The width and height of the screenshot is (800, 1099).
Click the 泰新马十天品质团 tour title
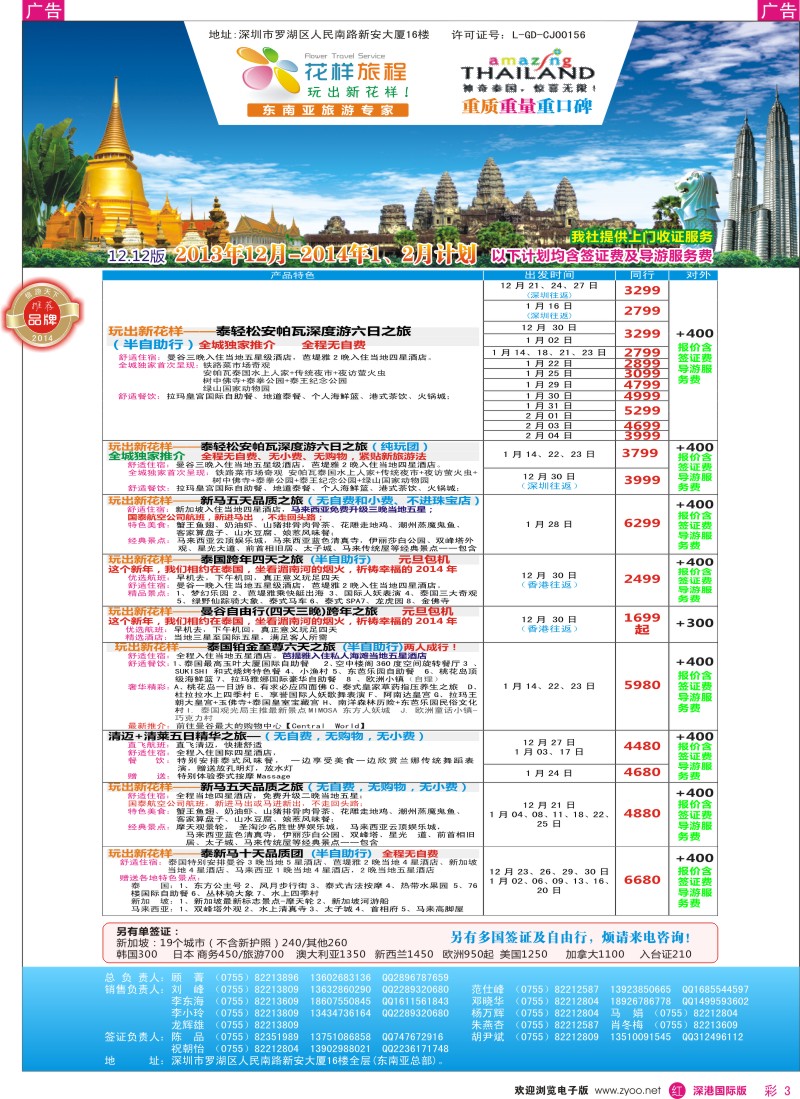[x=252, y=854]
